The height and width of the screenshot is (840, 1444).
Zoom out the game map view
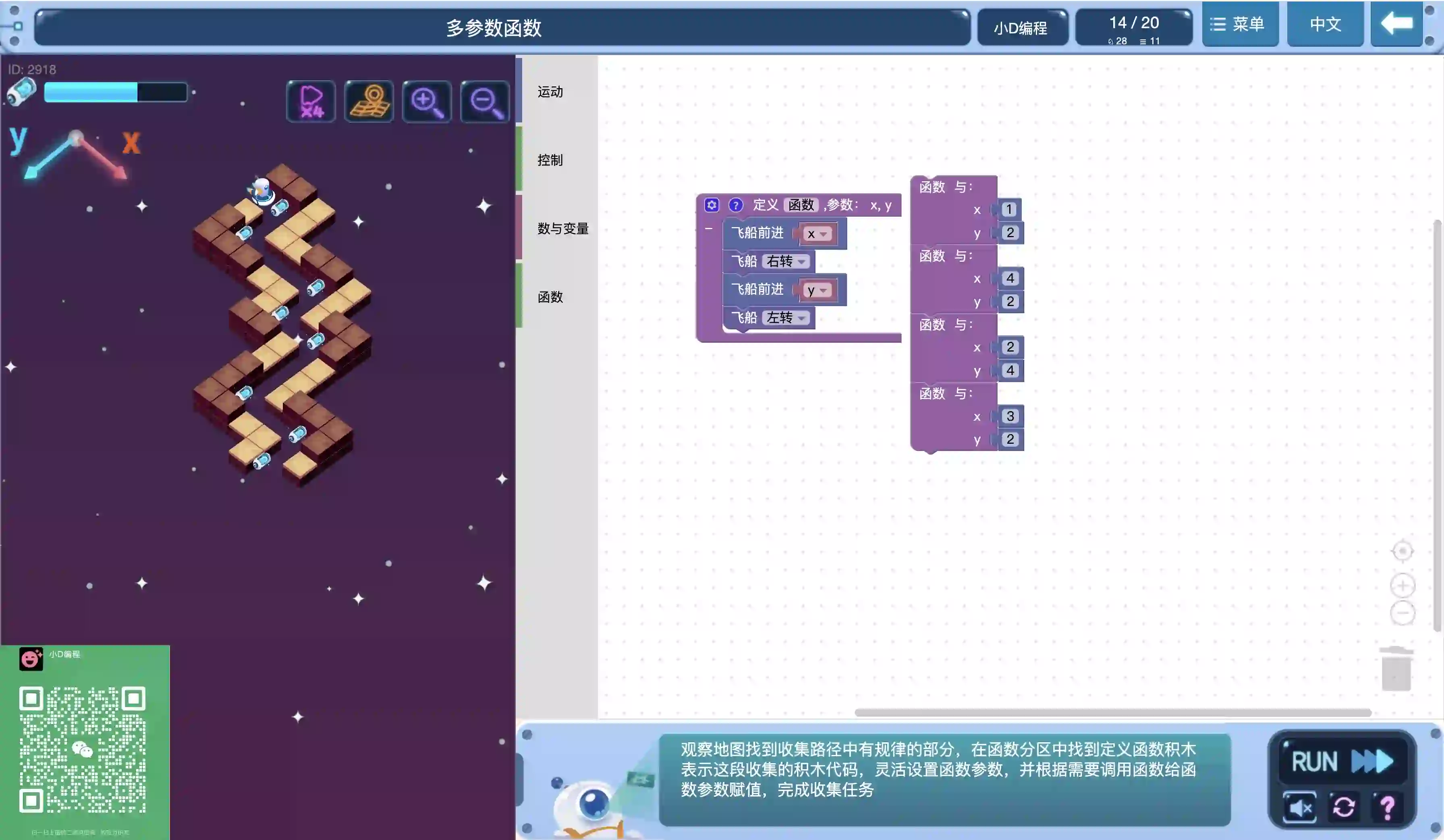click(x=485, y=101)
